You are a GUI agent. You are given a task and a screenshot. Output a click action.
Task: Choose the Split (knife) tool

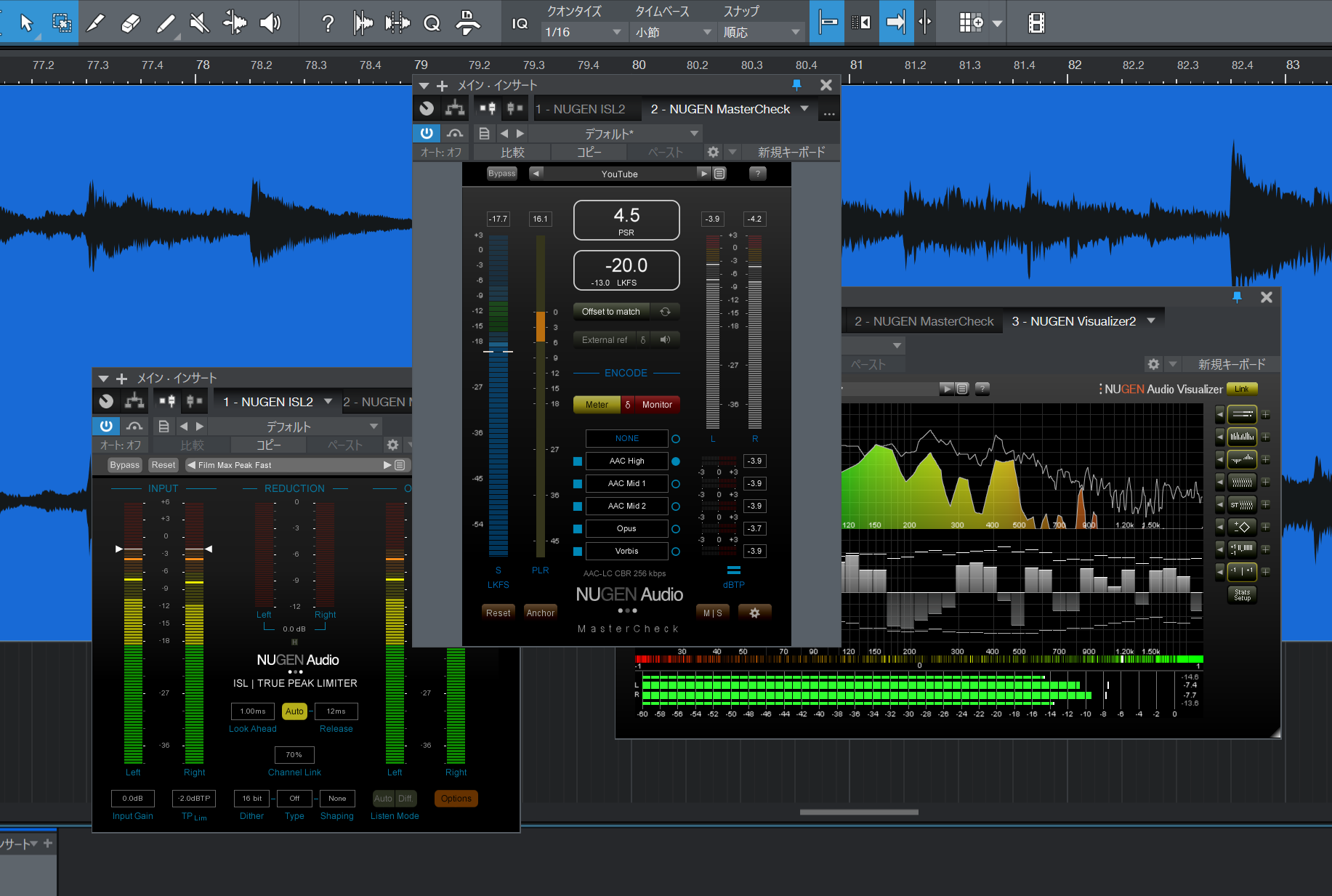(x=95, y=23)
